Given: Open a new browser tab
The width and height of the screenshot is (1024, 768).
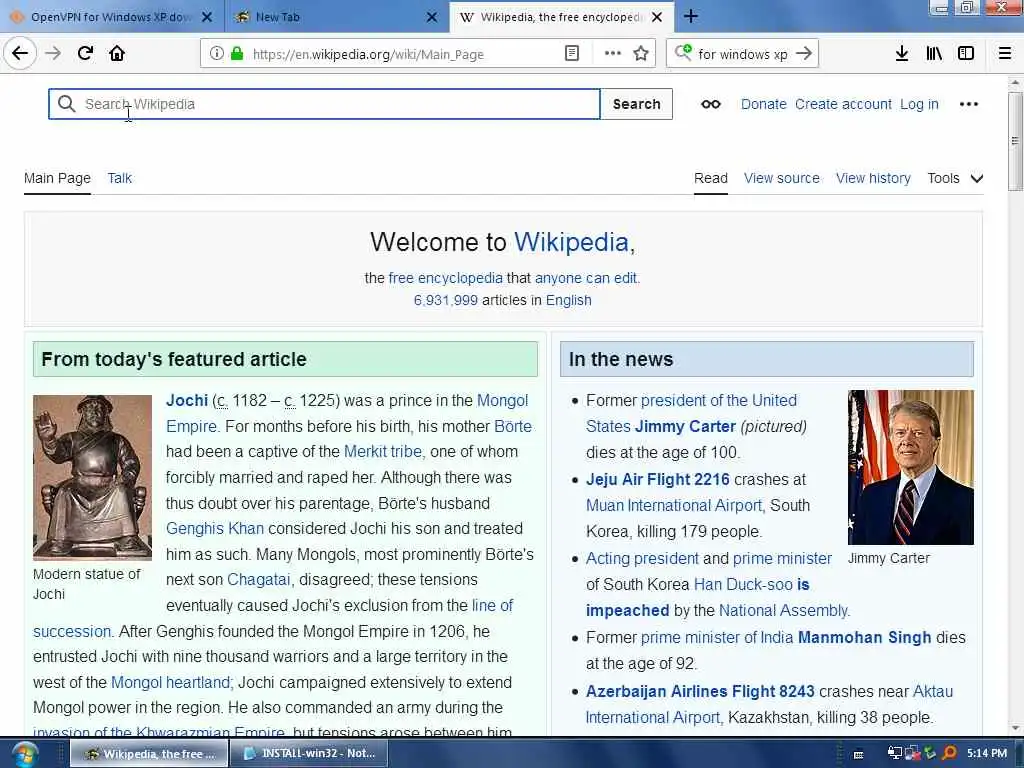Looking at the screenshot, I should [x=691, y=16].
